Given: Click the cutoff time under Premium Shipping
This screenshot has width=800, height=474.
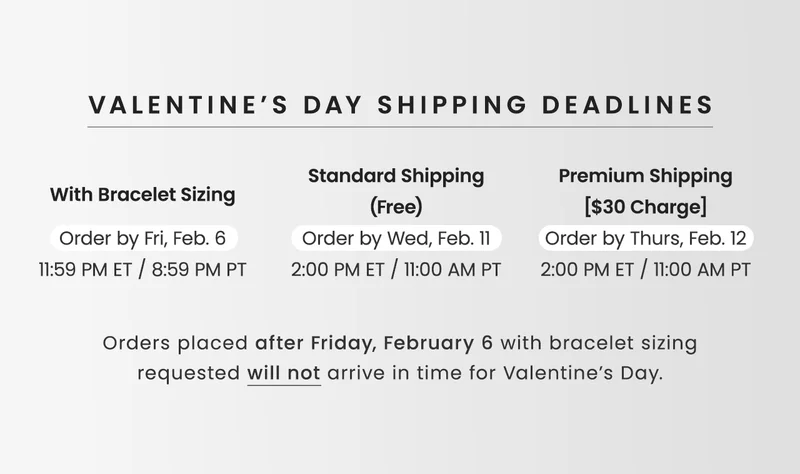Looking at the screenshot, I should (x=646, y=270).
